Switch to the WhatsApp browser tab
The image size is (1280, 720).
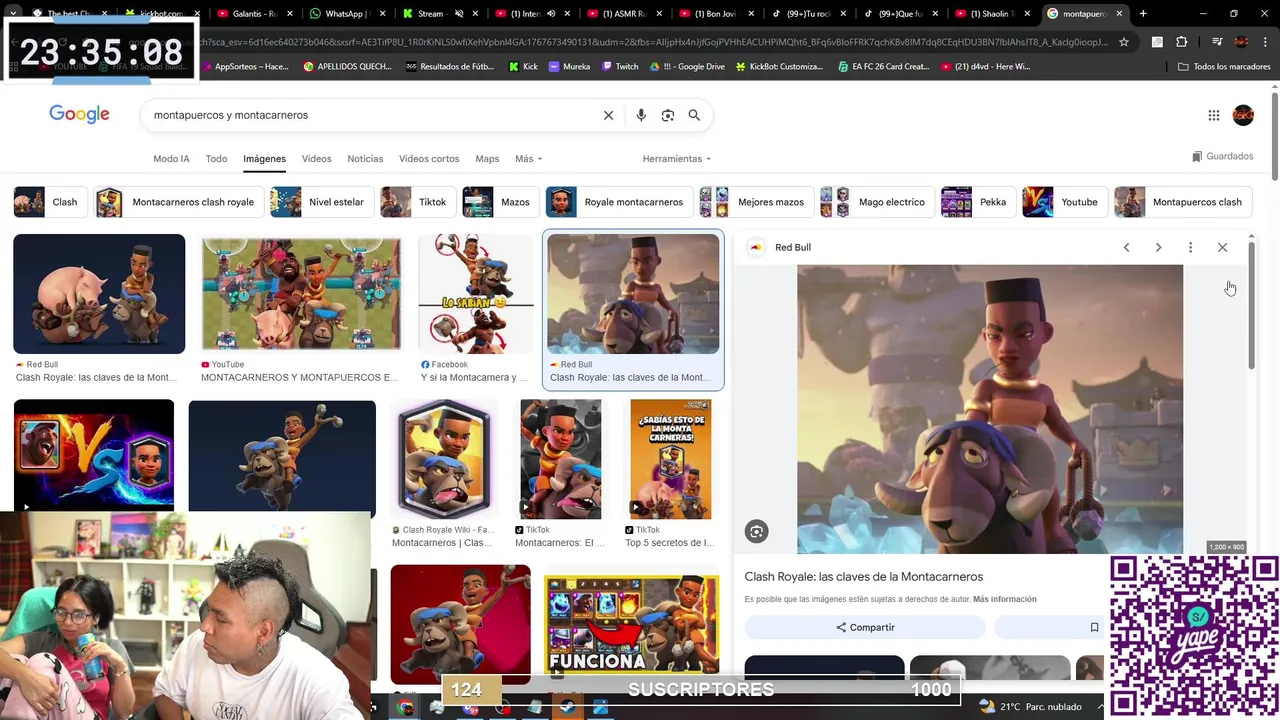[345, 14]
